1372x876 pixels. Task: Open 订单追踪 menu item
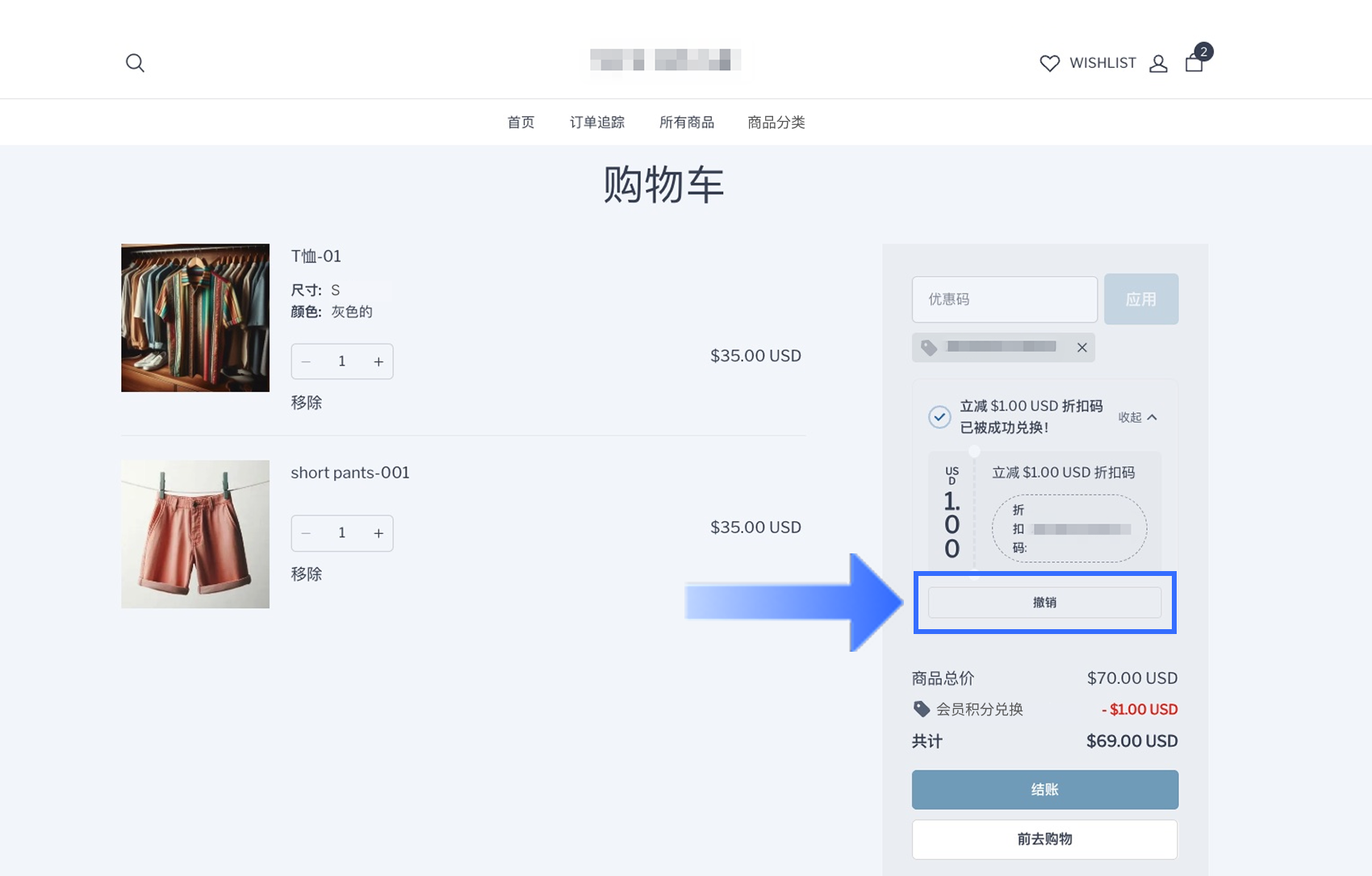click(x=597, y=122)
